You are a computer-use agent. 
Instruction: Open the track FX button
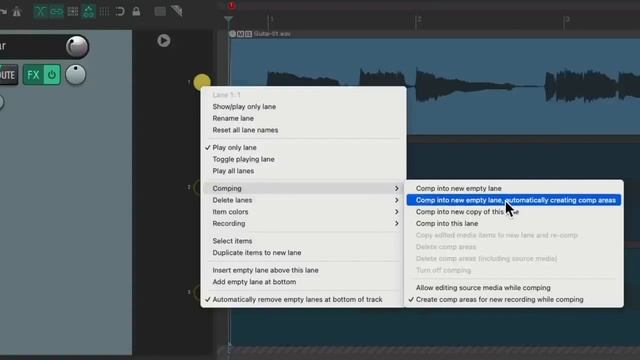click(33, 75)
